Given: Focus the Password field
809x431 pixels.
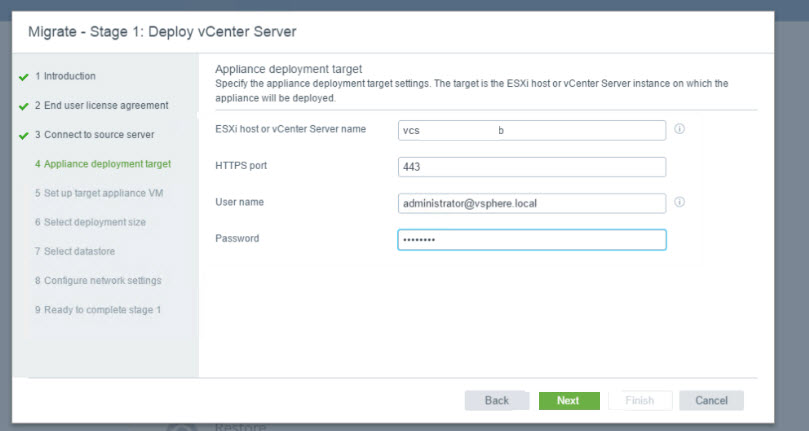Looking at the screenshot, I should coord(531,240).
